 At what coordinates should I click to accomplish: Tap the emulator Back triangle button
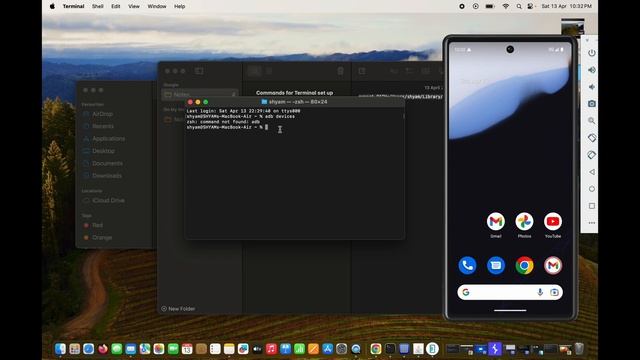[x=591, y=172]
